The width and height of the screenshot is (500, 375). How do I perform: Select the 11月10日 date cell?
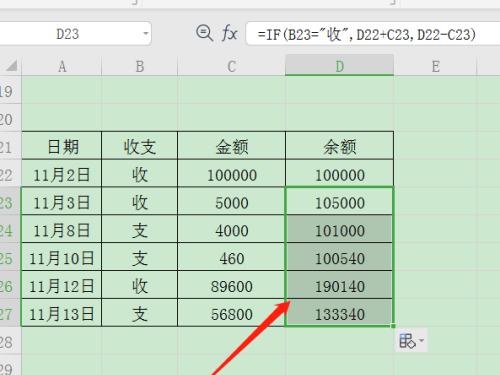[x=62, y=258]
